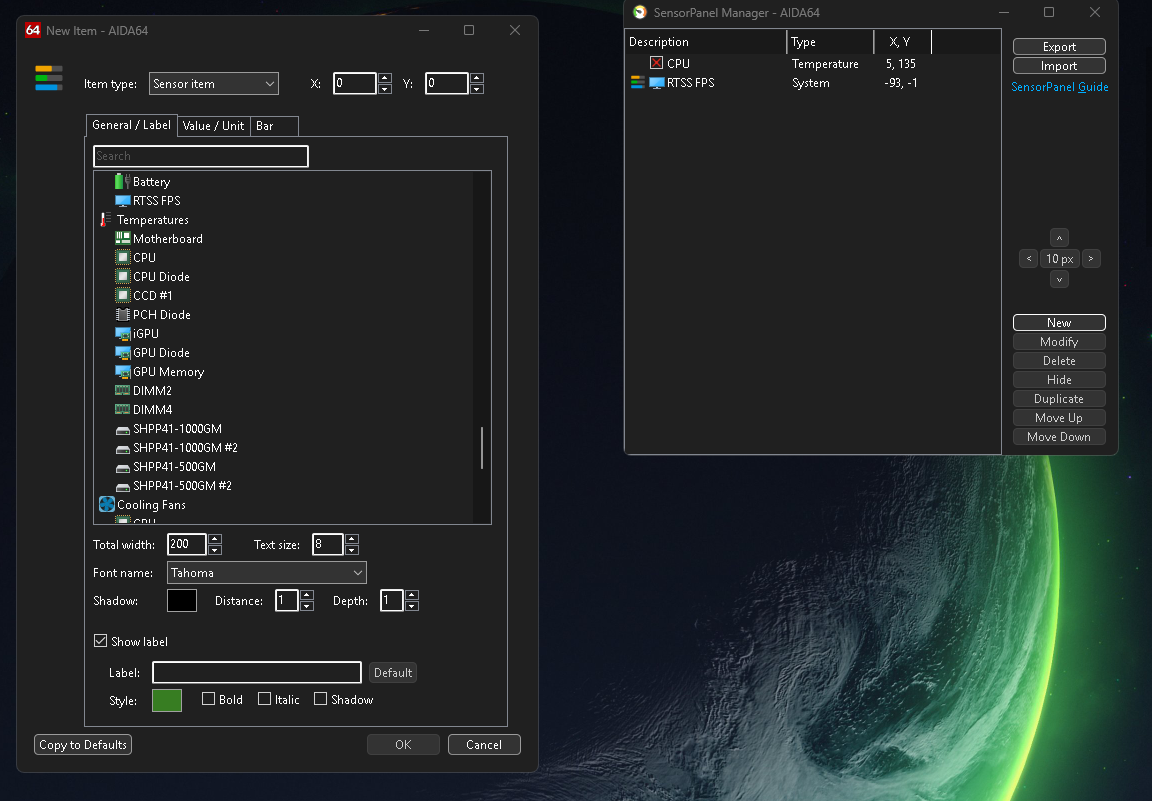Increase the Total width stepper value
The width and height of the screenshot is (1152, 801).
pos(215,539)
